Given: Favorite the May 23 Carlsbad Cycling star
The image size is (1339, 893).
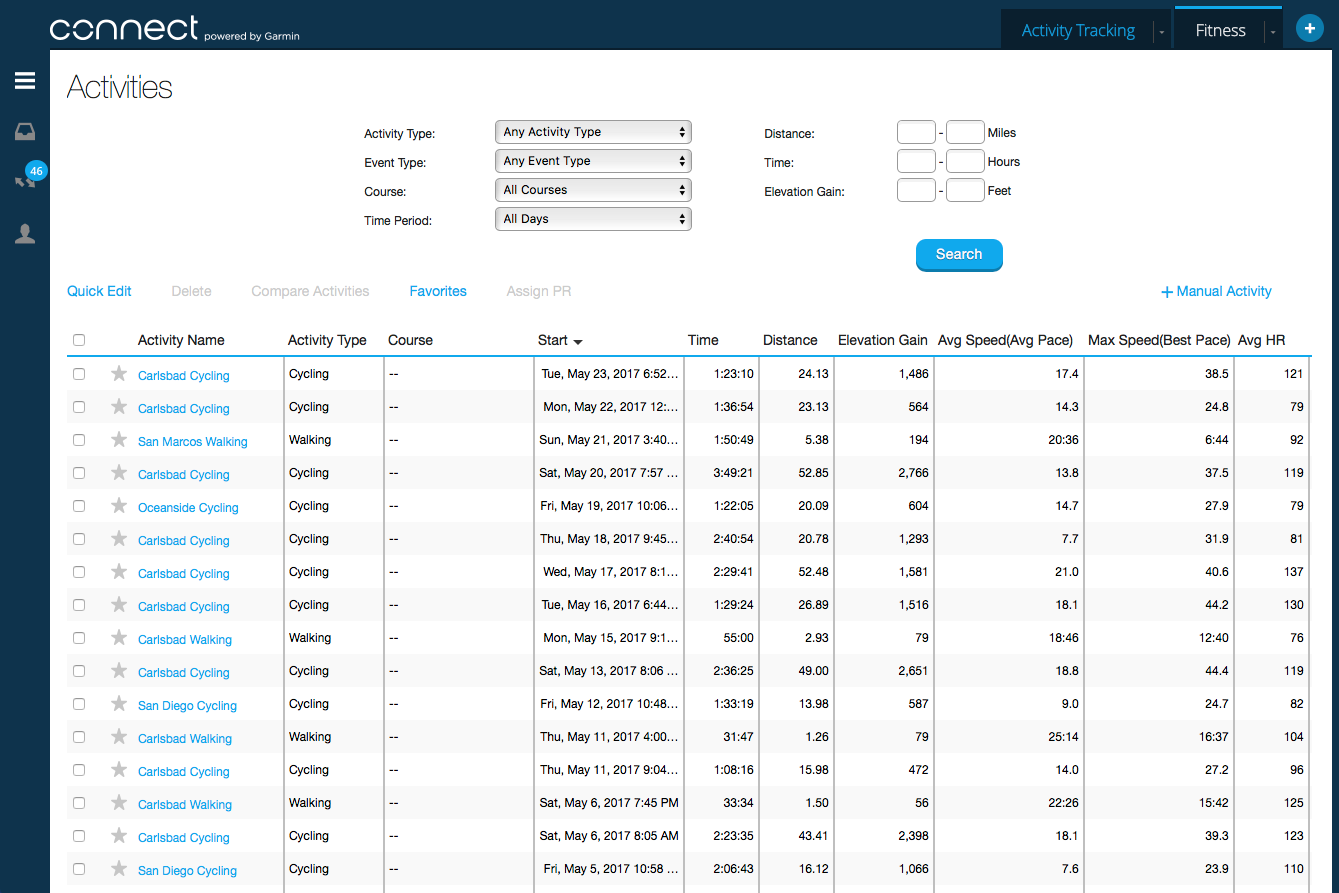Looking at the screenshot, I should pyautogui.click(x=119, y=374).
